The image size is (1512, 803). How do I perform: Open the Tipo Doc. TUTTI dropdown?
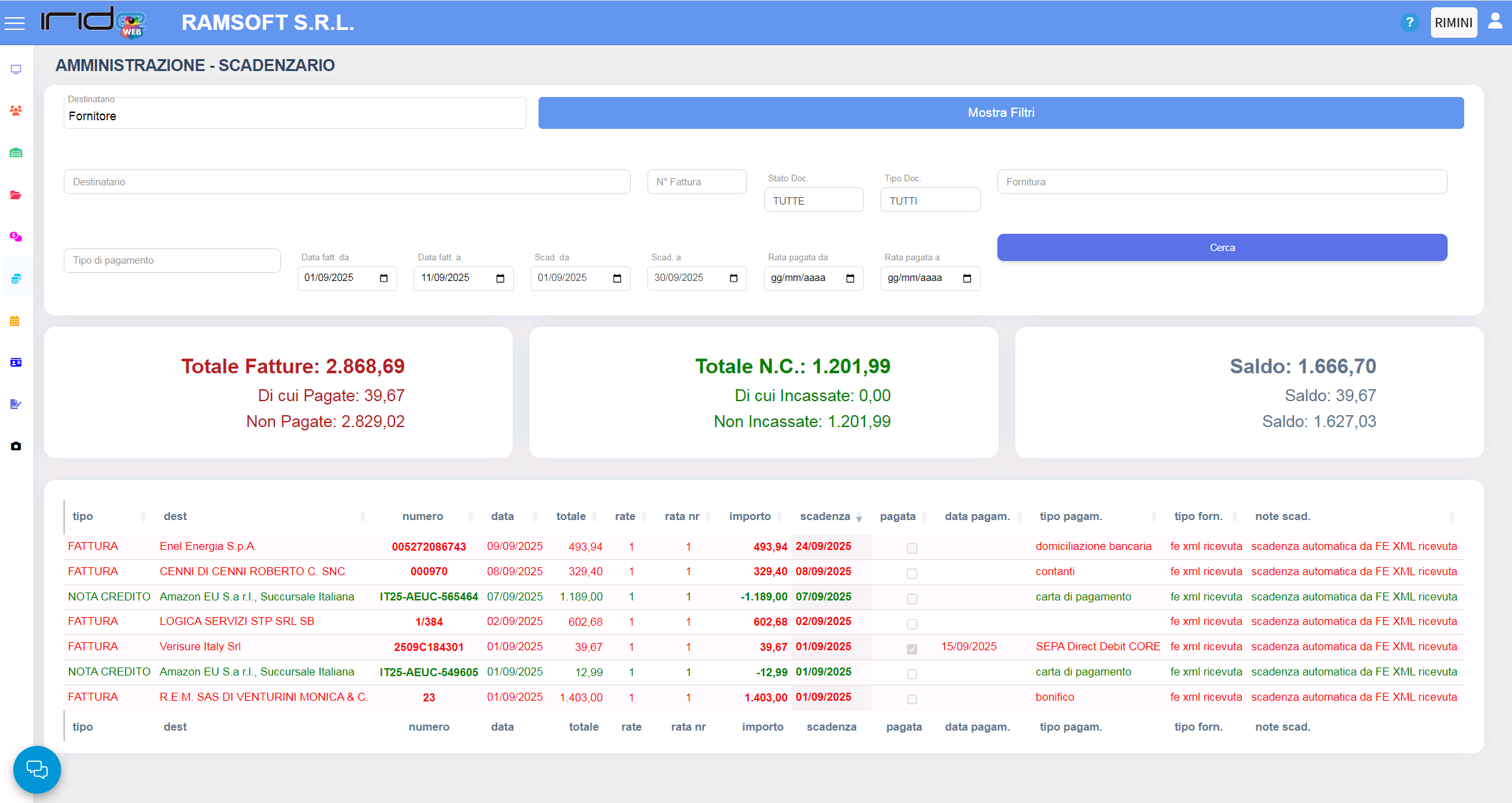click(x=930, y=201)
